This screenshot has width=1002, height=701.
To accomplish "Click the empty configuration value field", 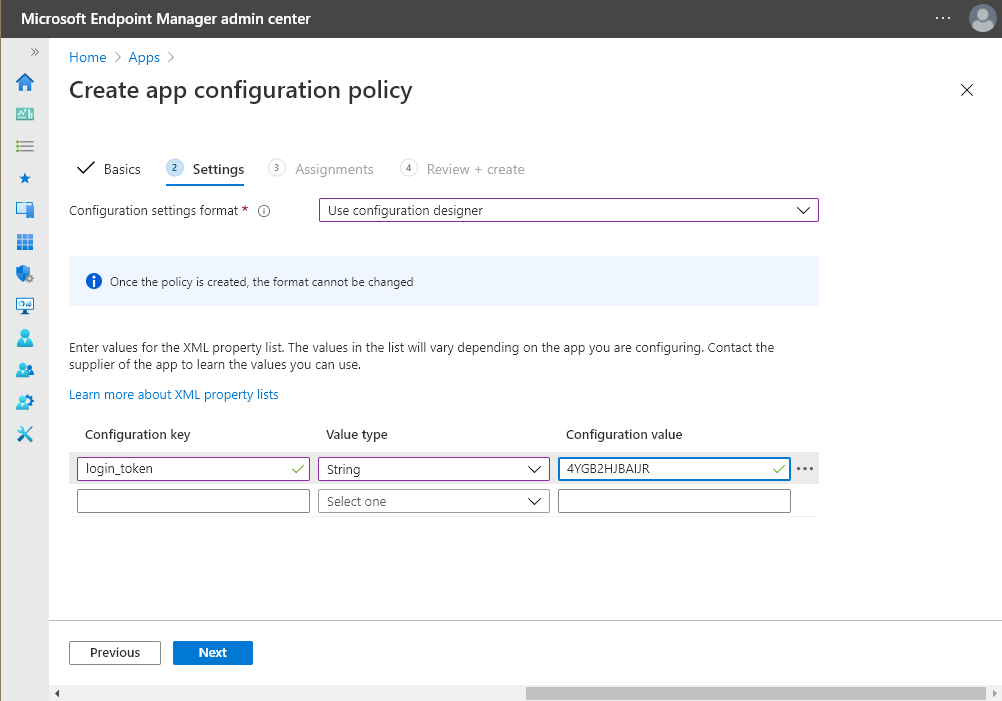I will 674,501.
